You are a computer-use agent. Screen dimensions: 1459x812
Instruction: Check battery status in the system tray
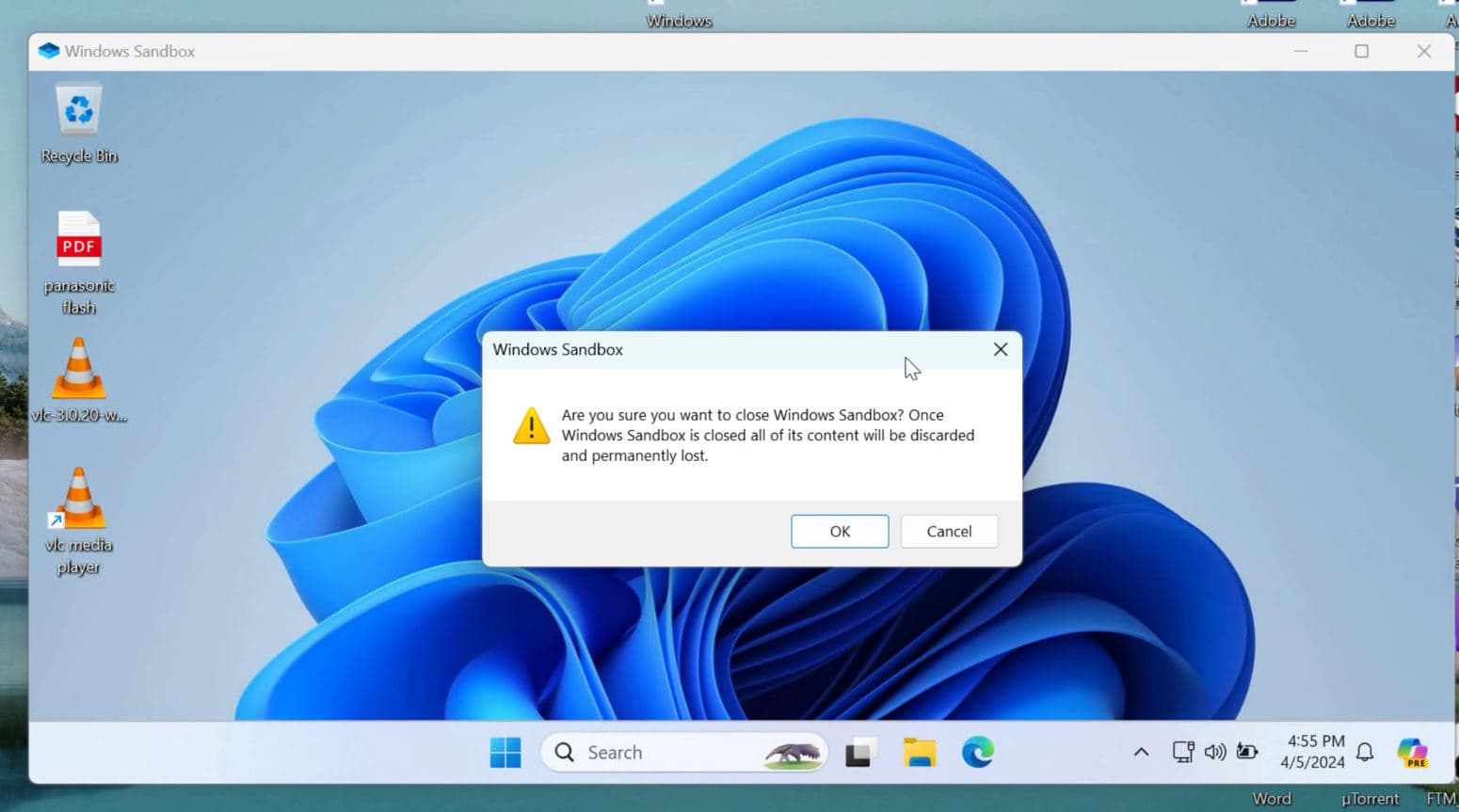[1247, 752]
